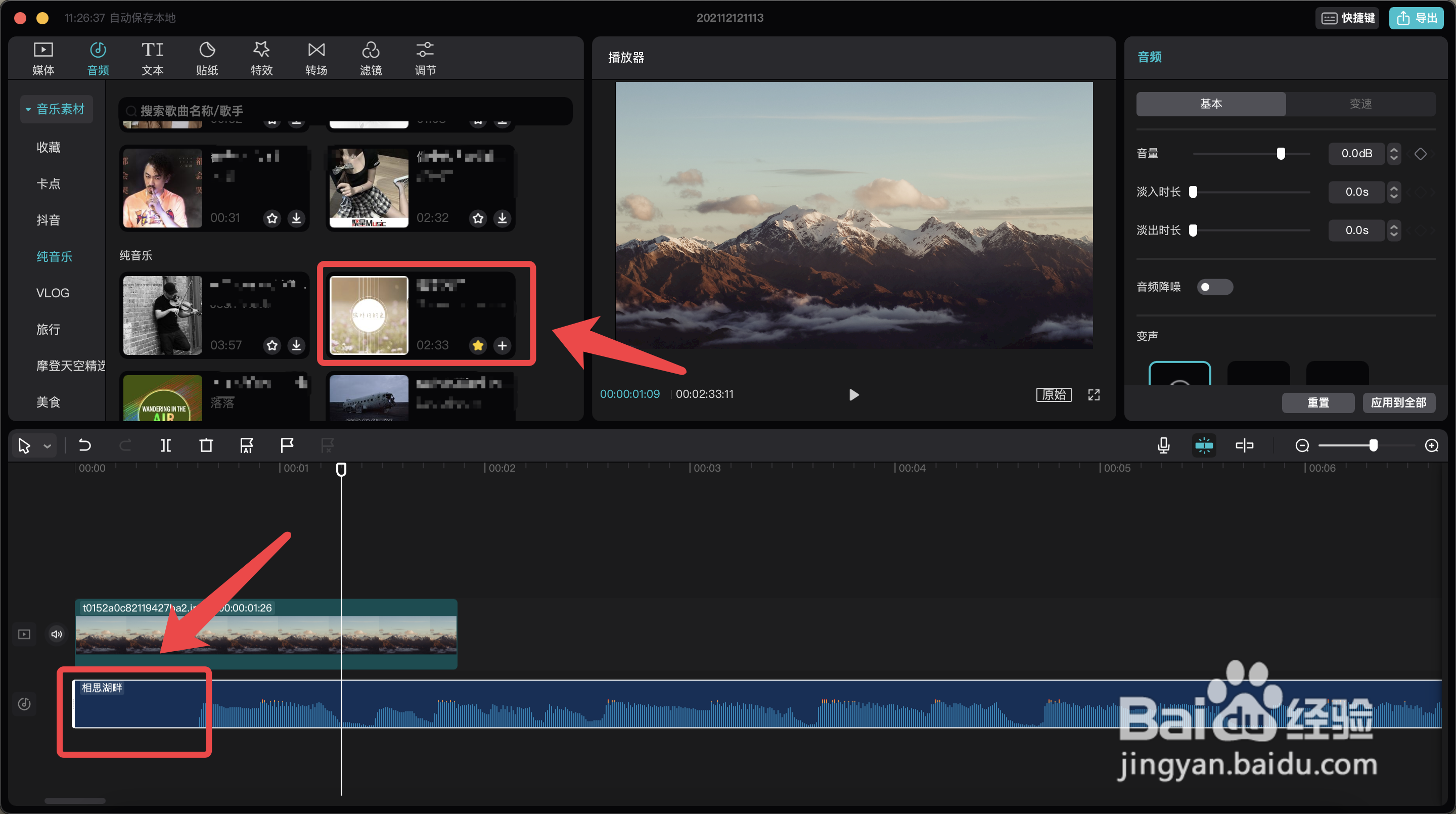
Task: Click the add flag marker icon
Action: click(287, 445)
